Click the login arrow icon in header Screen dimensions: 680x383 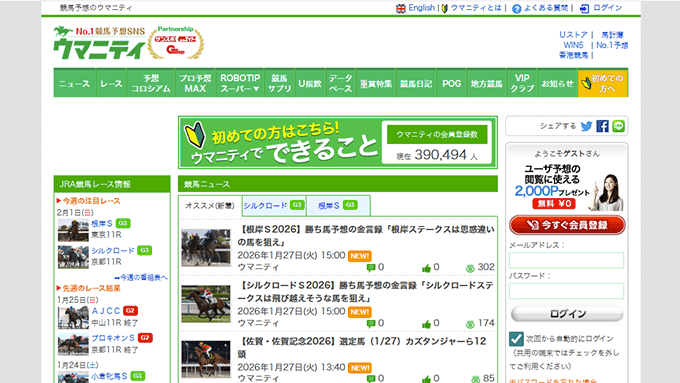coord(585,9)
